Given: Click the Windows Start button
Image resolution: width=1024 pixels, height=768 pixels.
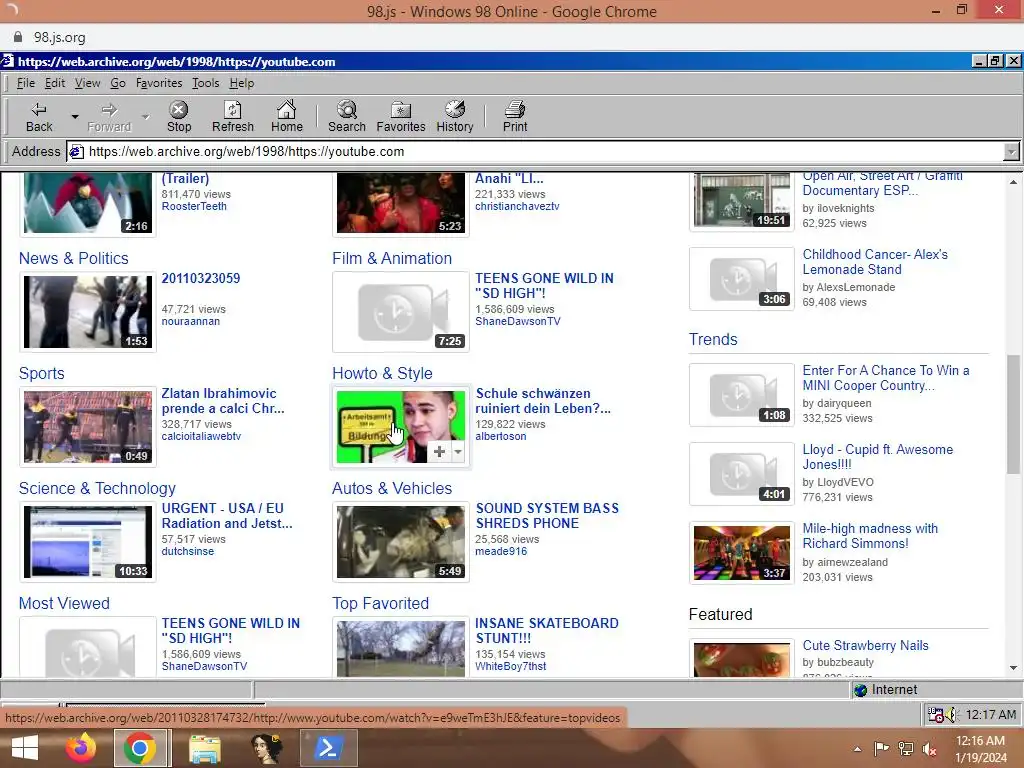Looking at the screenshot, I should [x=24, y=748].
